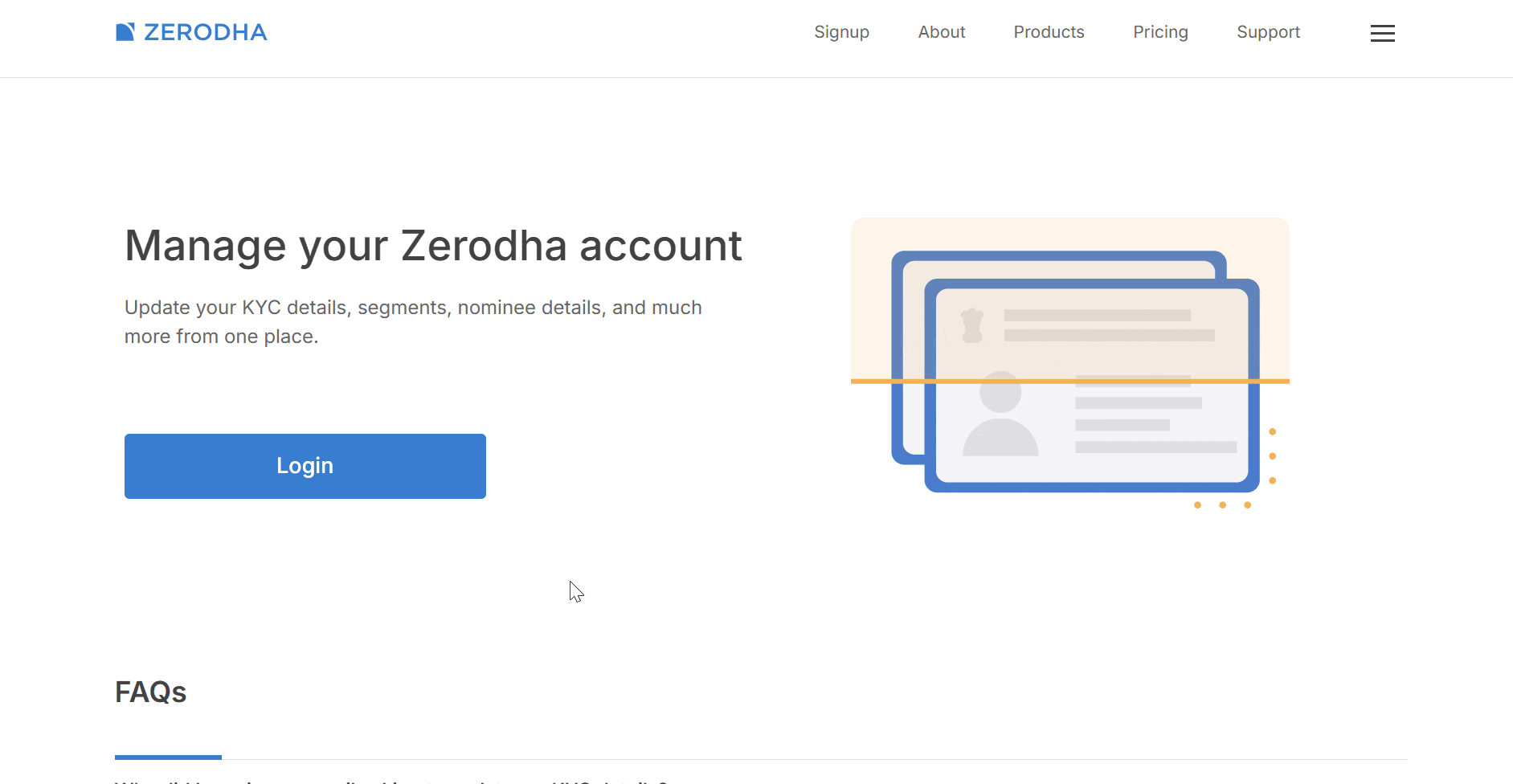Go to the About page
The height and width of the screenshot is (784, 1513).
point(942,32)
